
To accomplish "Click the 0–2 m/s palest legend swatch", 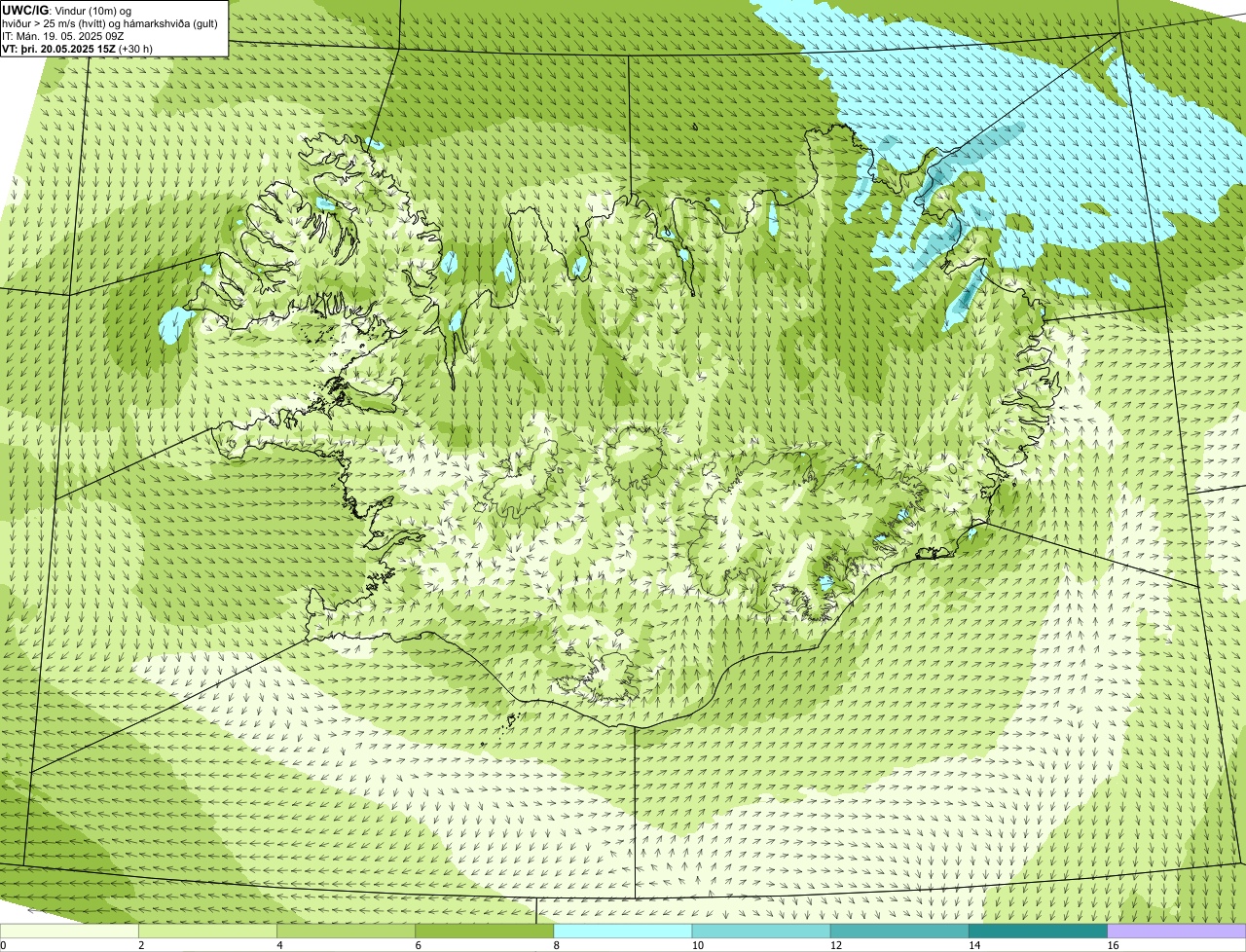I will point(69,931).
